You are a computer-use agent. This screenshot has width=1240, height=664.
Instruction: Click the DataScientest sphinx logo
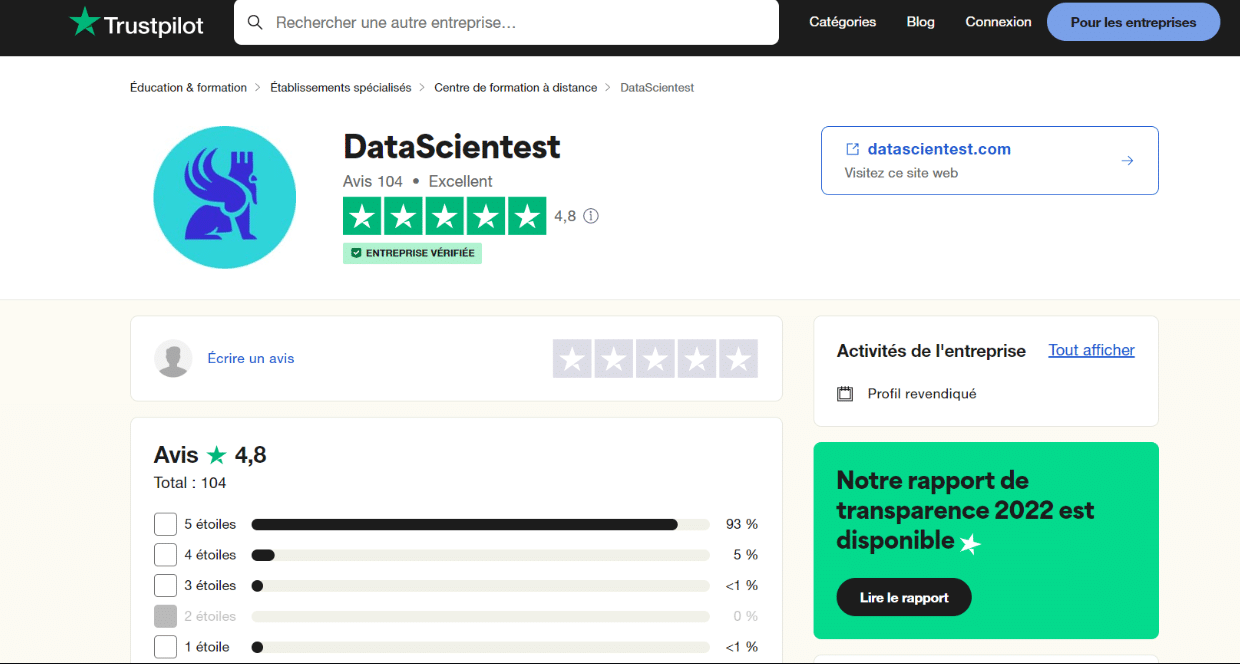[224, 197]
